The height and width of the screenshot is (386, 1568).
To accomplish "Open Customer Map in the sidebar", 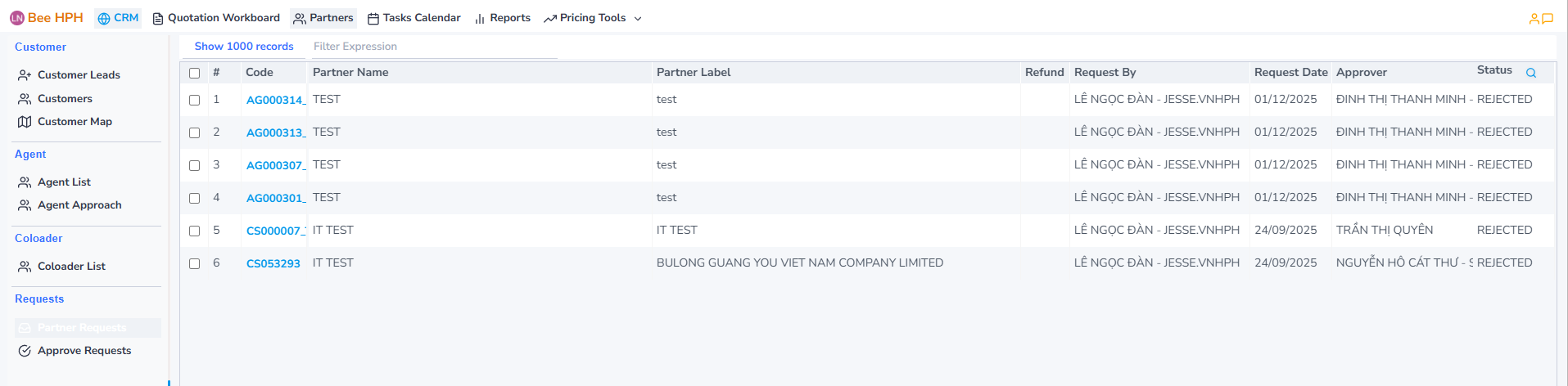I will [75, 122].
